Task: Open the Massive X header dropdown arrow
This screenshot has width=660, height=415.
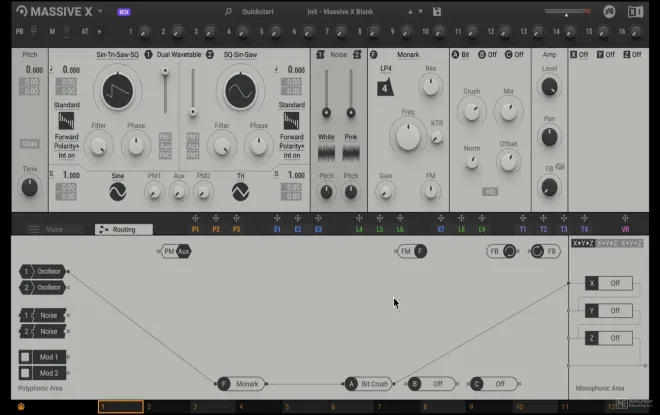Action: click(101, 11)
